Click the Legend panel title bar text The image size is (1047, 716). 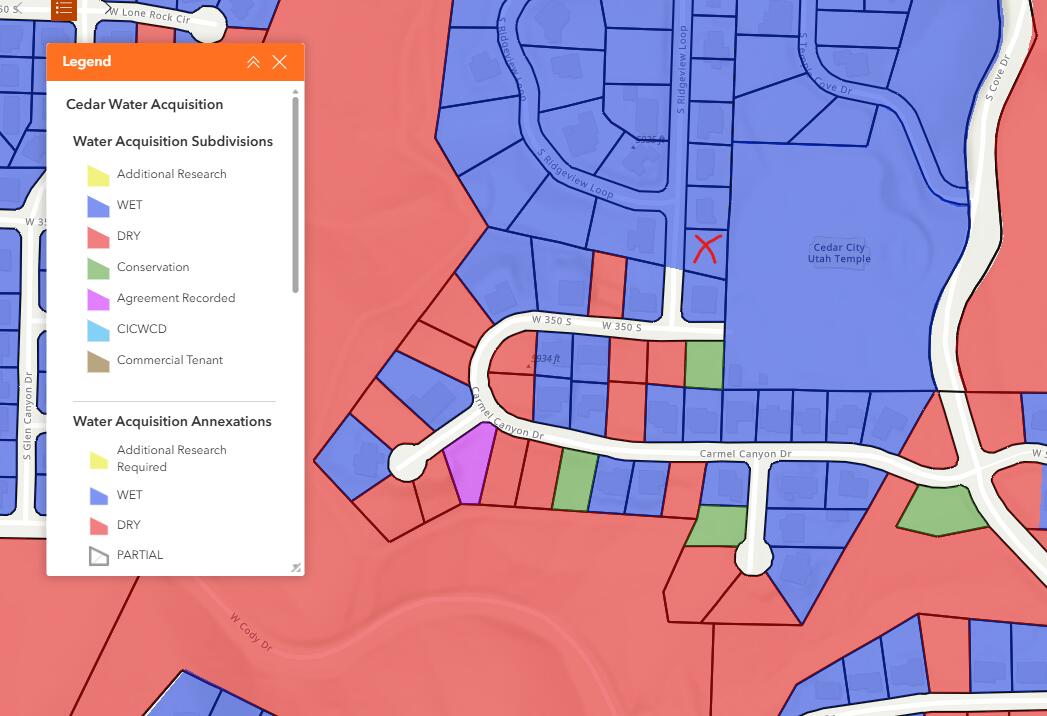coord(87,62)
